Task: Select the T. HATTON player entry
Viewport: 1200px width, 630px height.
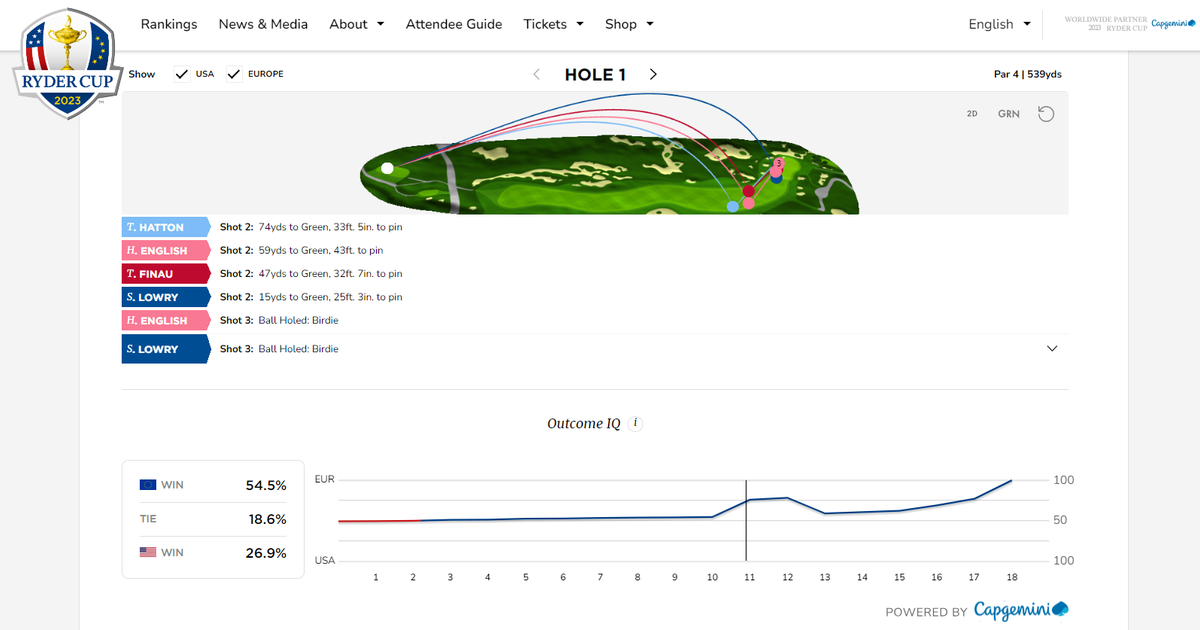Action: click(165, 227)
